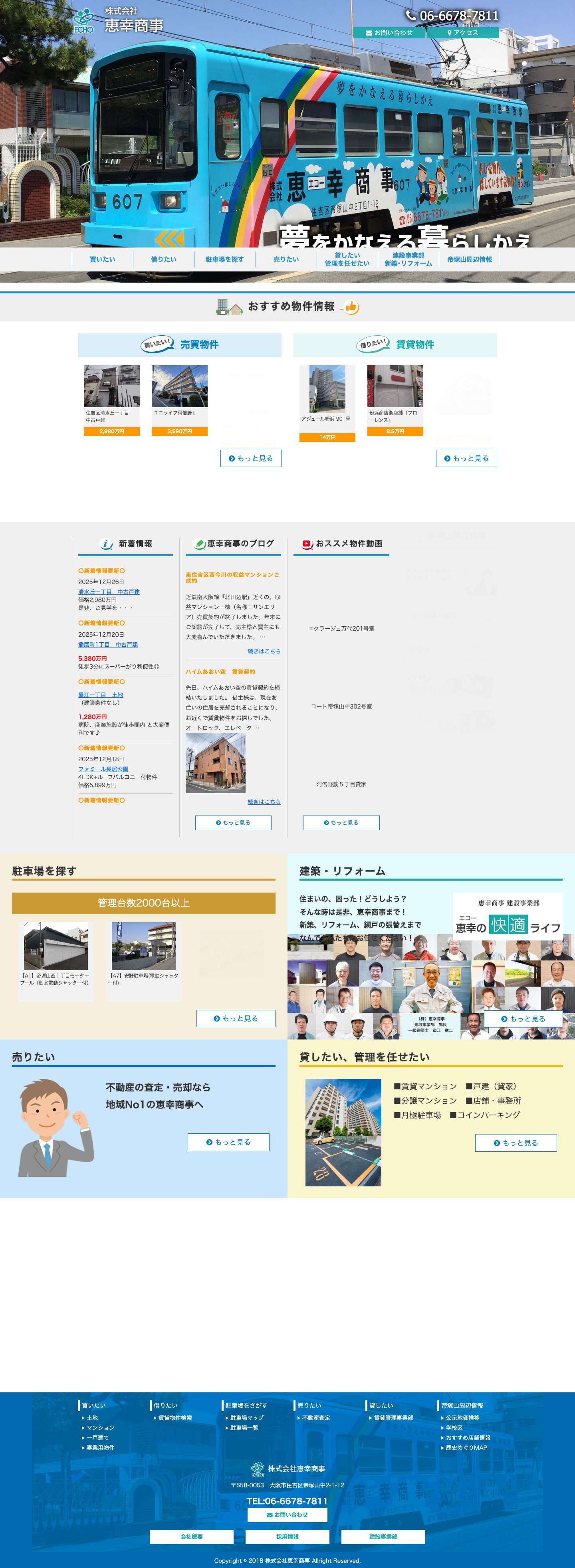Select 借りたい in the navigation bar
The image size is (575, 1568).
pos(164,259)
